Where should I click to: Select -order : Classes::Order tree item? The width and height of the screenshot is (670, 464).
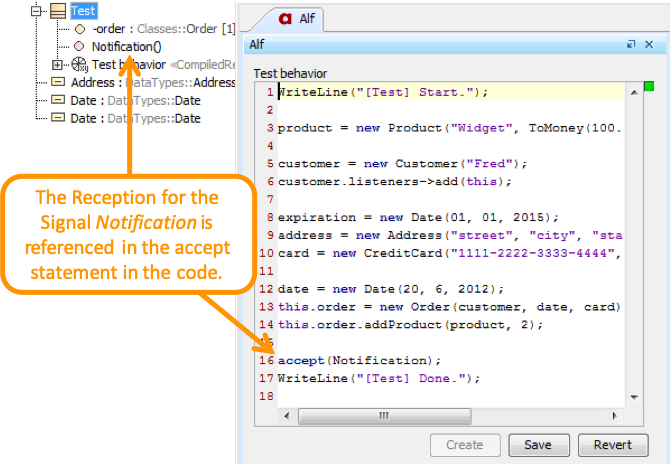coord(164,29)
